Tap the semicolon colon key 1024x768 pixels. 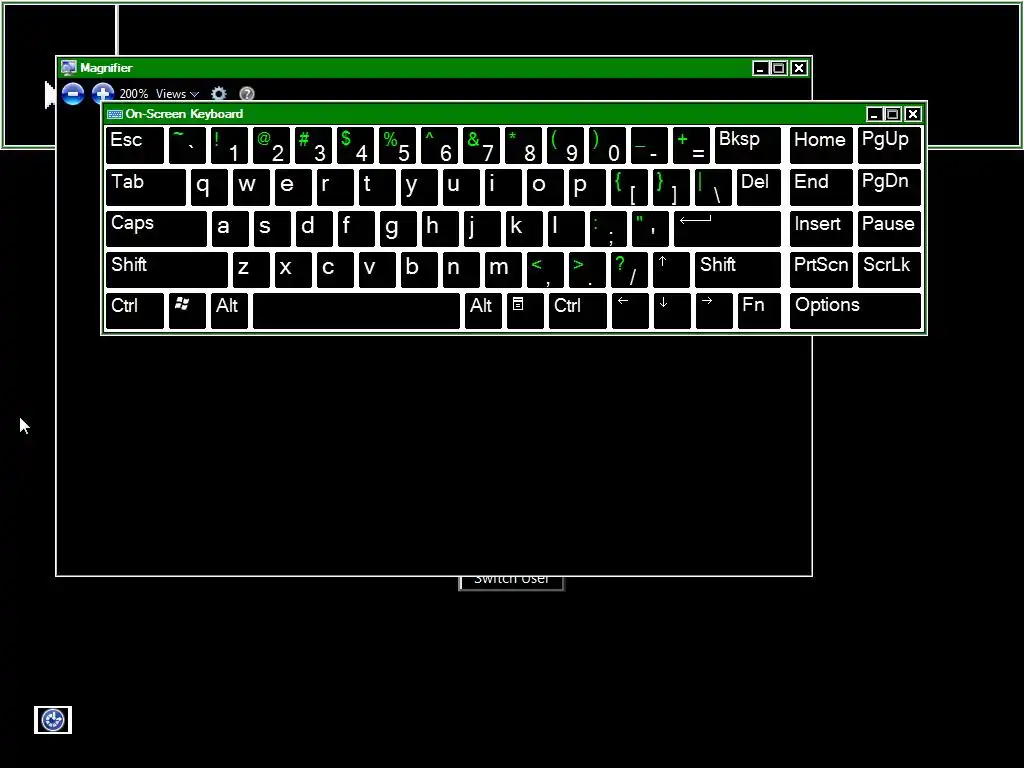(x=608, y=229)
